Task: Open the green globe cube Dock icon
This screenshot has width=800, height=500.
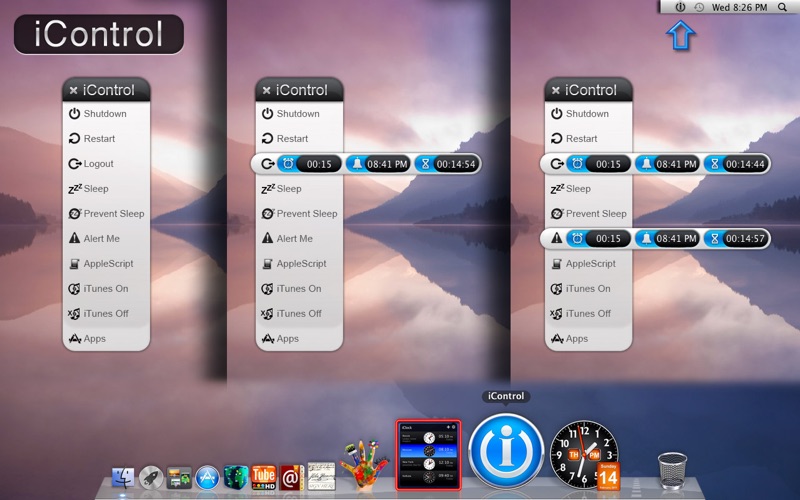Action: pos(236,478)
